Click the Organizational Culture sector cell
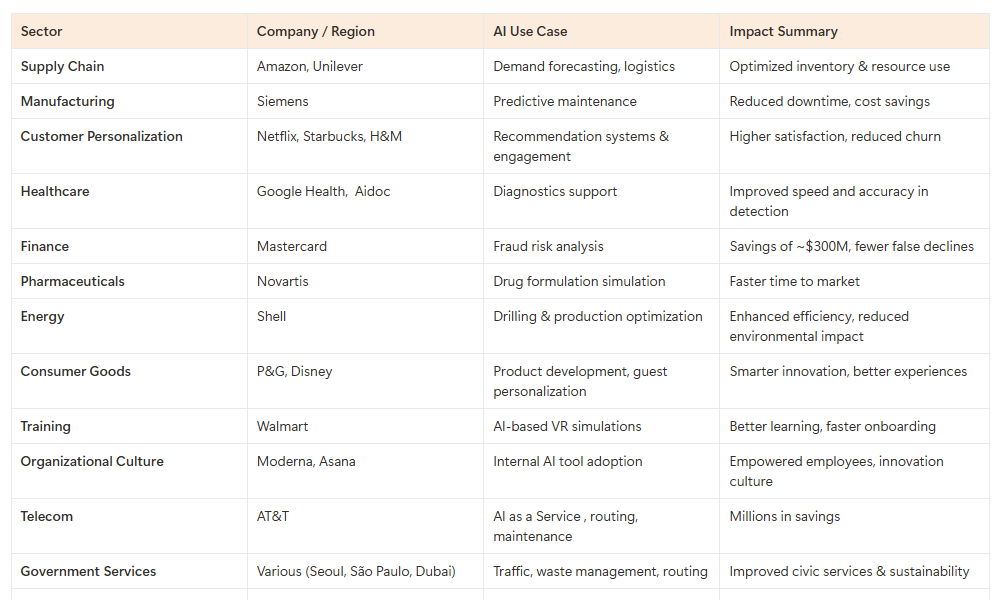The image size is (1001, 600). point(92,462)
